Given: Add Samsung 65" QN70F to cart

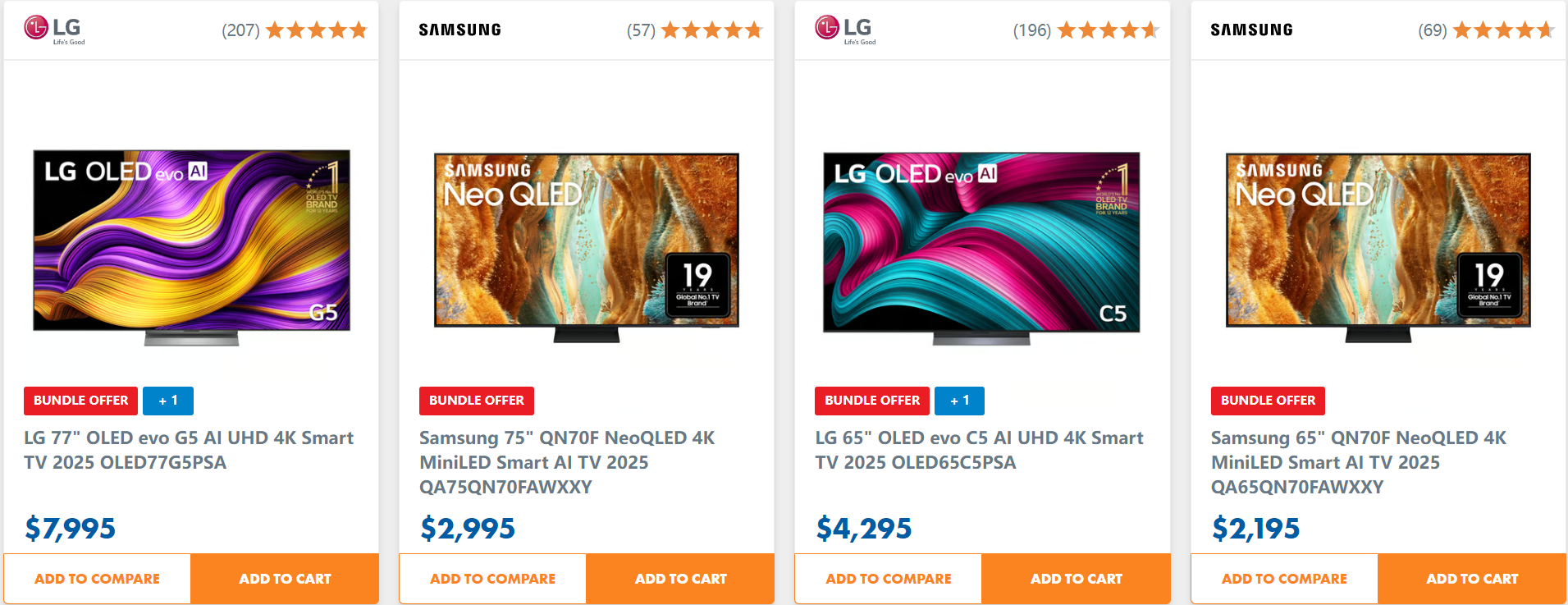Looking at the screenshot, I should (1472, 579).
